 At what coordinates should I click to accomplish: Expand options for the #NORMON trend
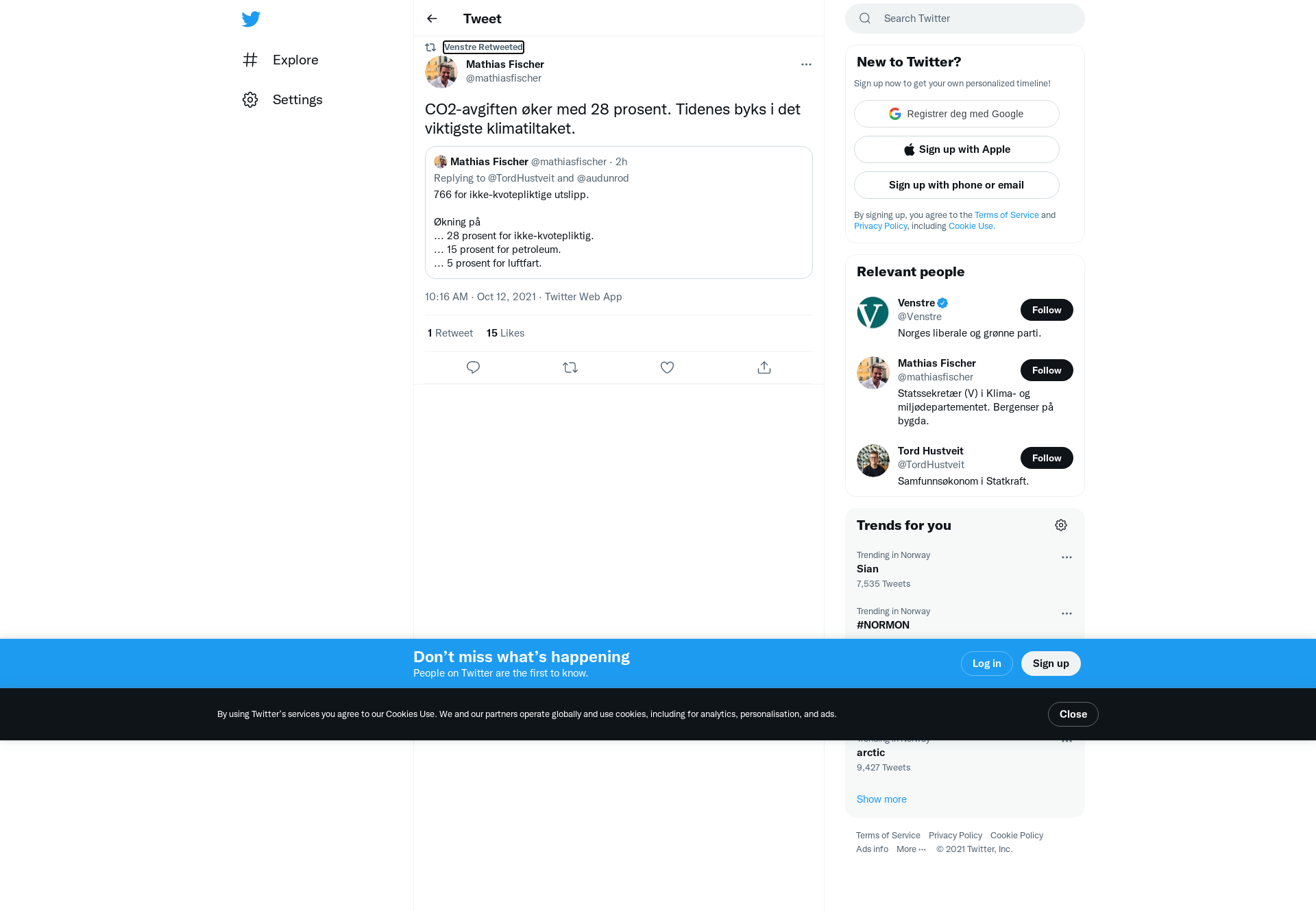point(1067,614)
